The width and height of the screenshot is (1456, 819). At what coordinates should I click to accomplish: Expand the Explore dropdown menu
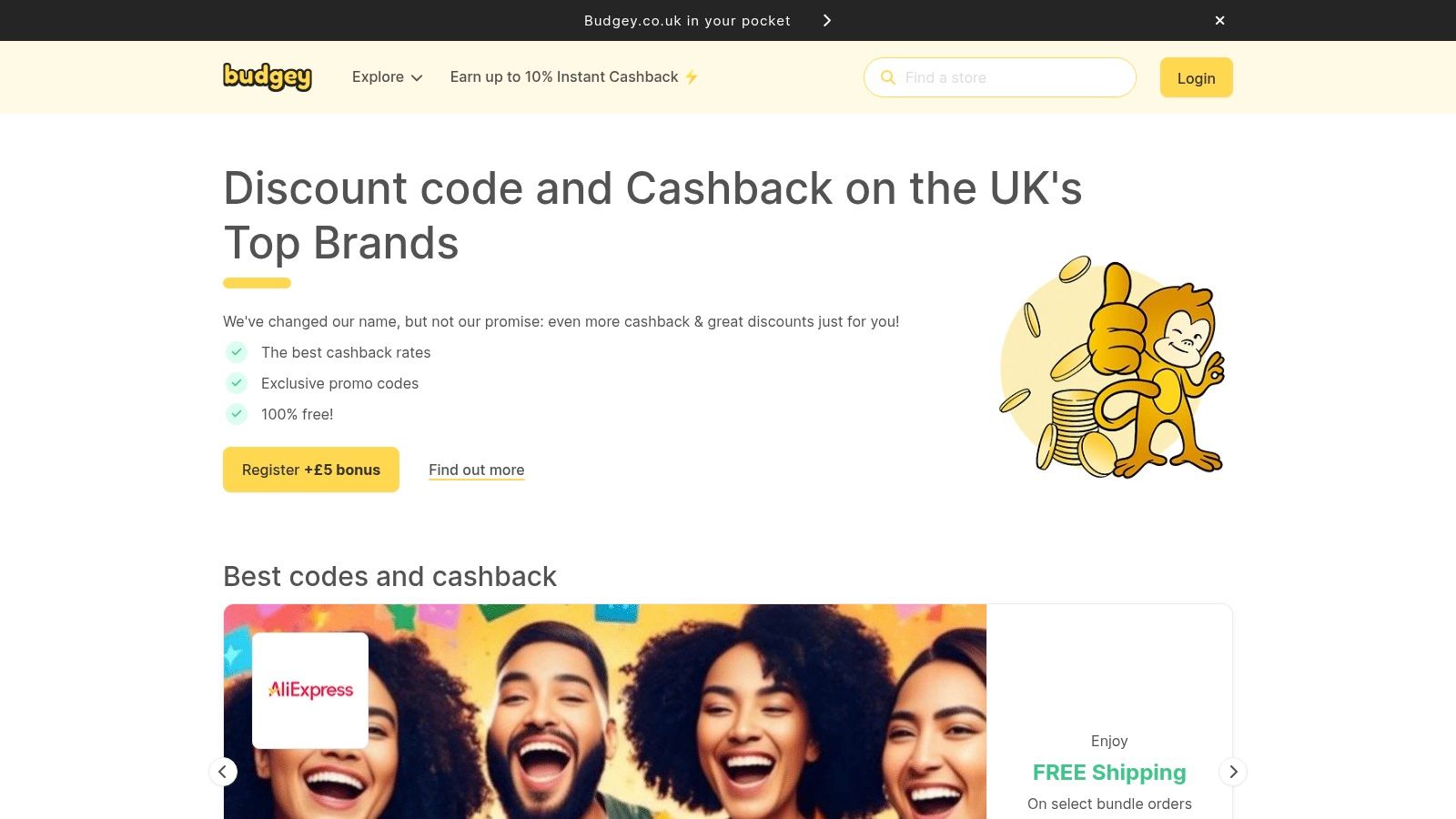point(388,77)
